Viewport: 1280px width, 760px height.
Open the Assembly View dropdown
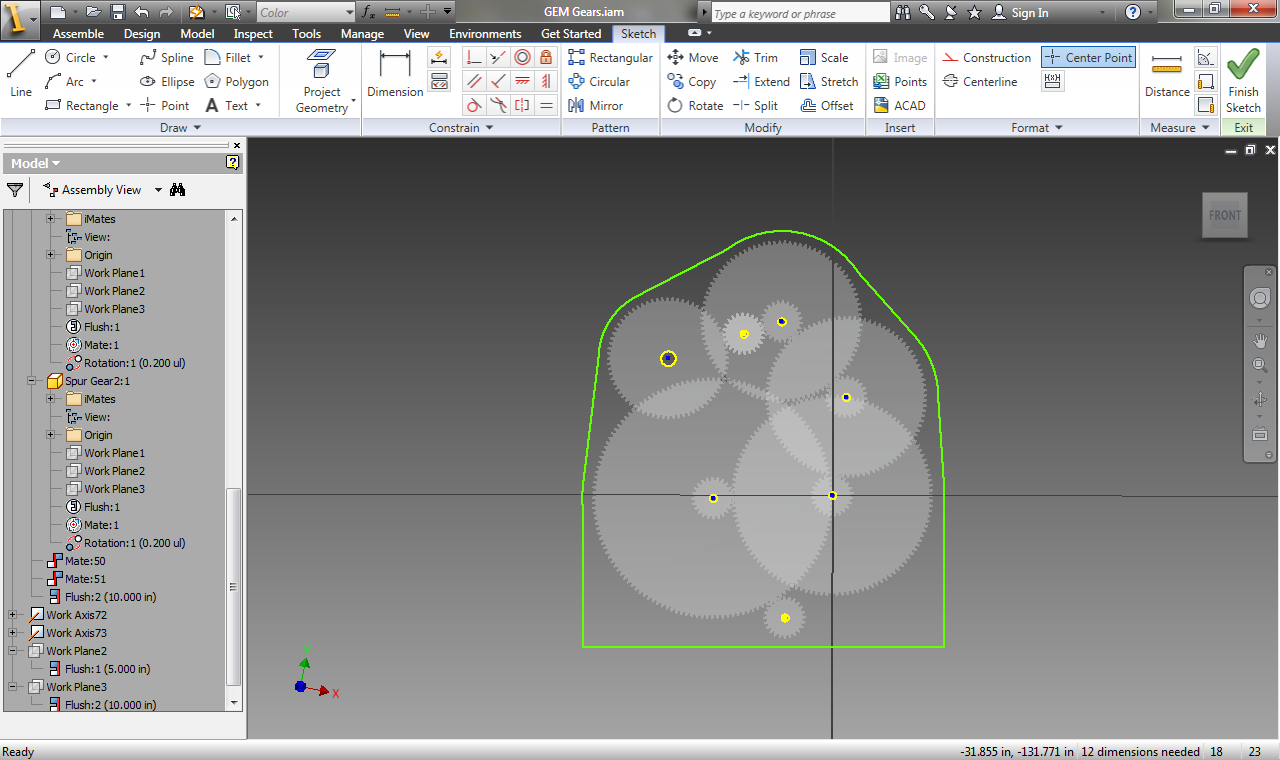coord(157,189)
